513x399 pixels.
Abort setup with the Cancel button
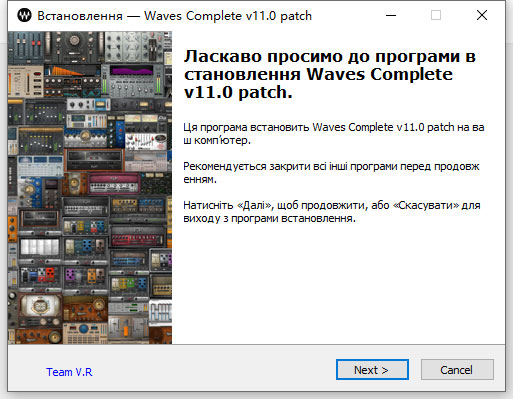(457, 369)
